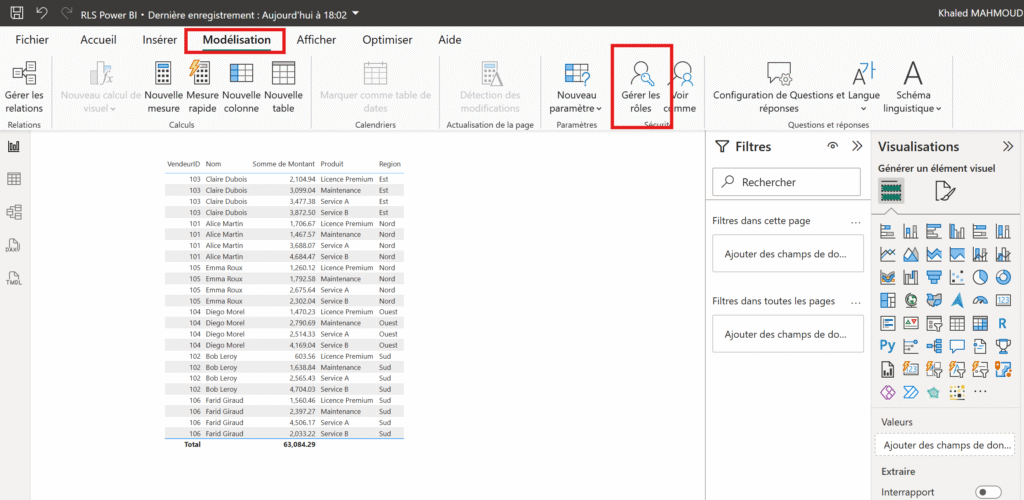This screenshot has width=1024, height=500.
Task: Click in the Rechercher filter search box
Action: [787, 182]
